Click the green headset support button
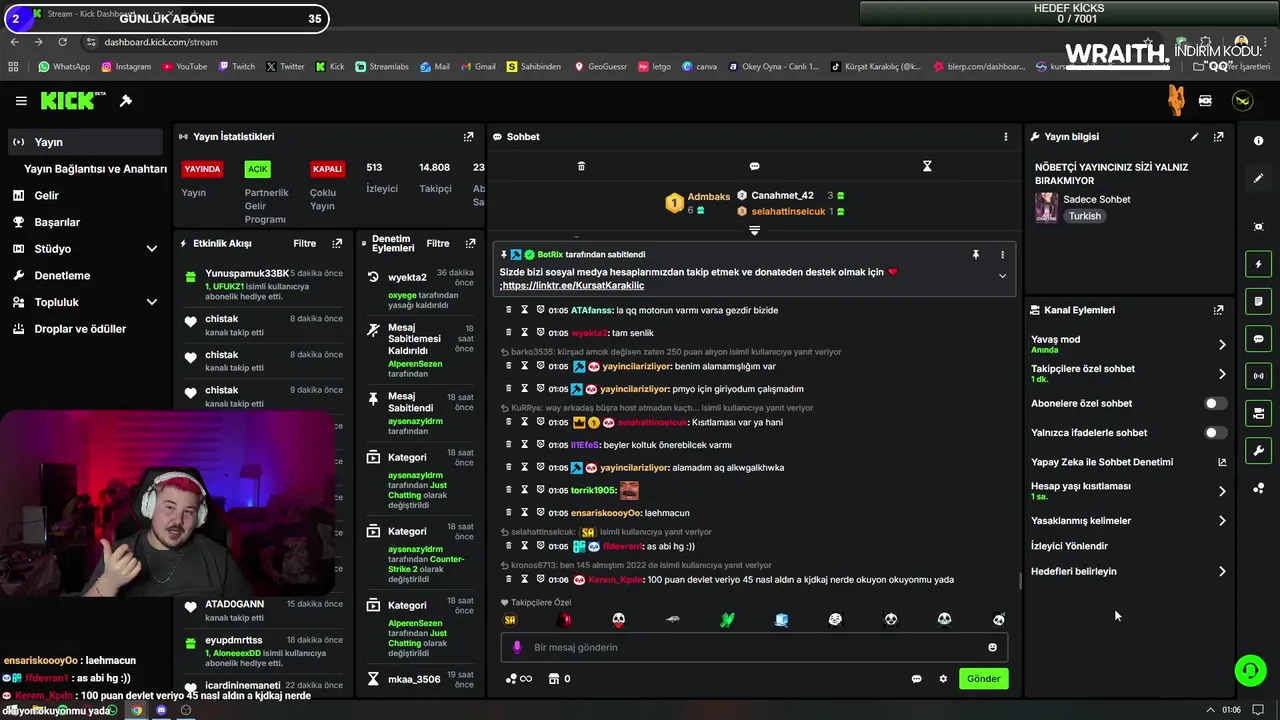This screenshot has height=720, width=1280. 1250,670
